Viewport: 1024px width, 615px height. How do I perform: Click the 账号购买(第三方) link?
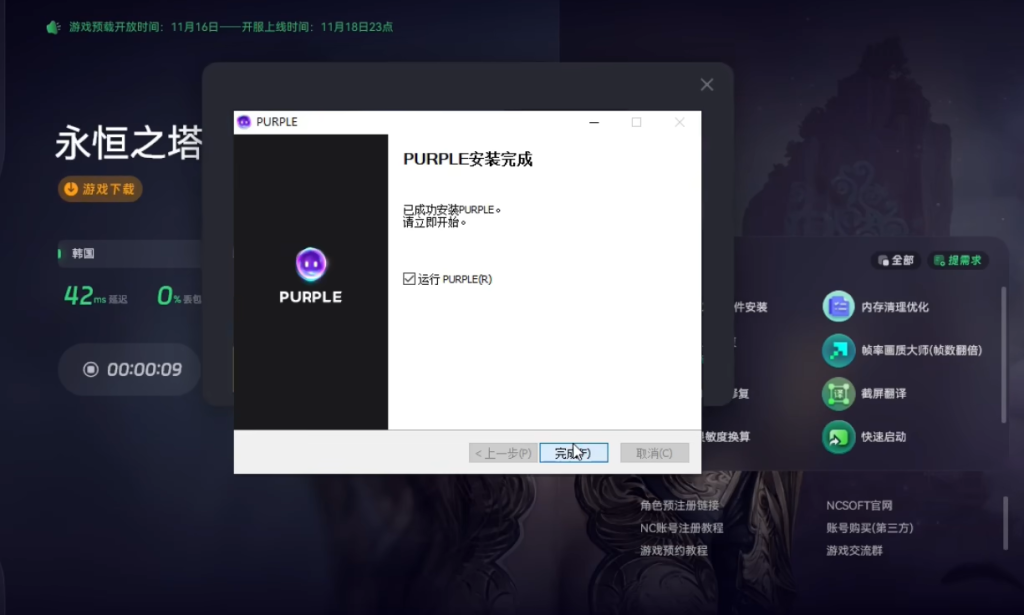[x=869, y=528]
